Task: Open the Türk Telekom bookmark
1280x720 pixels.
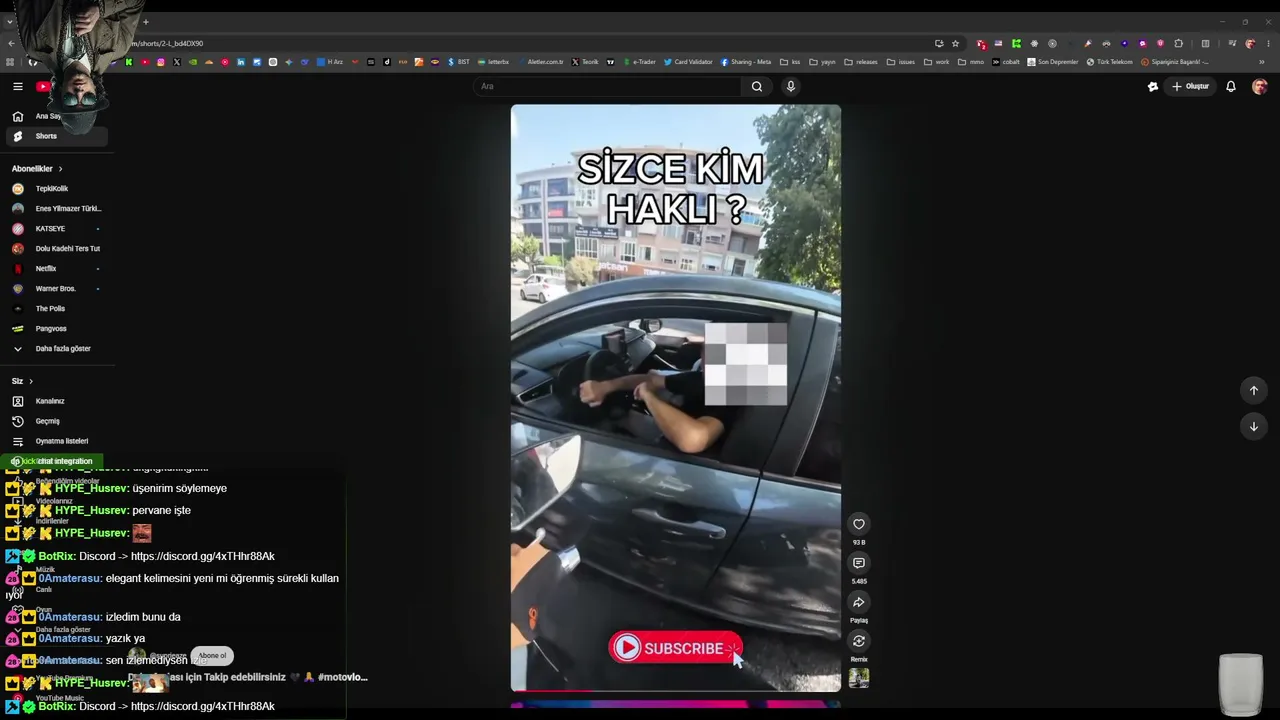Action: click(x=1110, y=62)
